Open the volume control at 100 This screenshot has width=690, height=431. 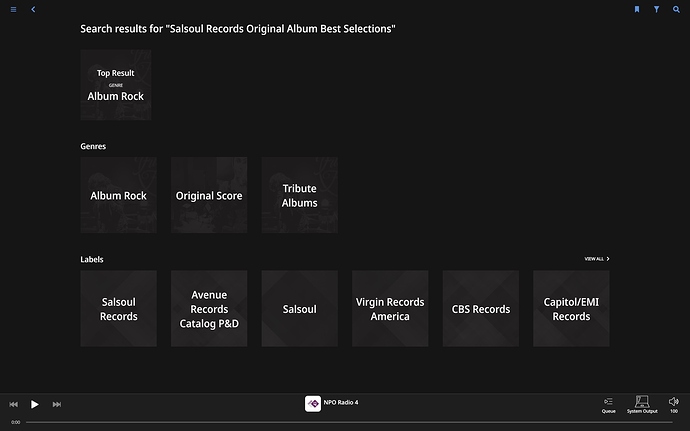674,405
